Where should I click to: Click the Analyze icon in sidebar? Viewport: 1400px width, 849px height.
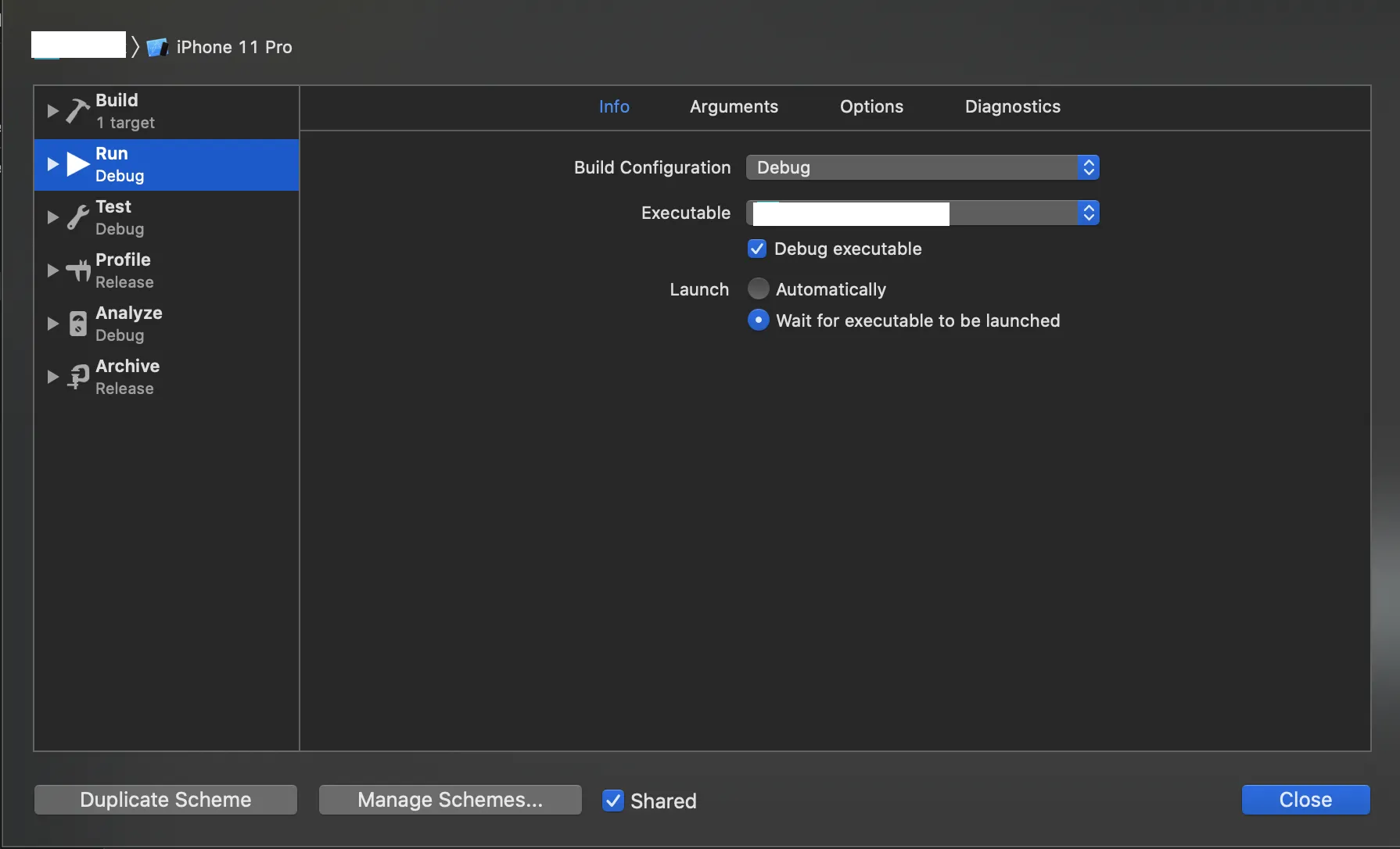pyautogui.click(x=78, y=324)
